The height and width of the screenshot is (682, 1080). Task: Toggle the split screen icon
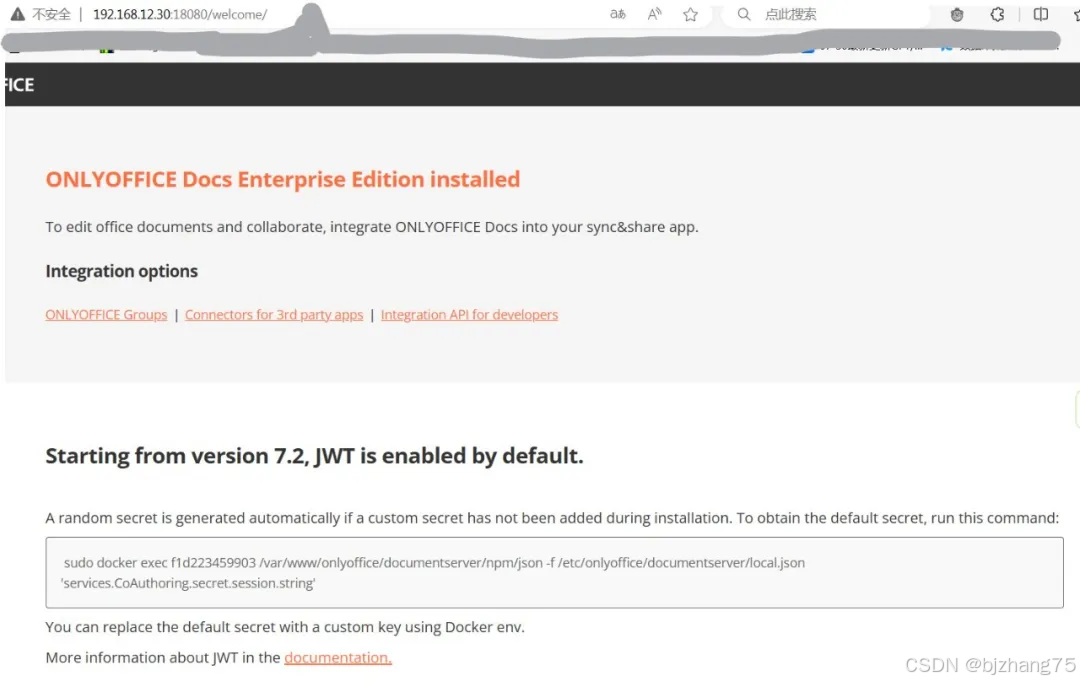pyautogui.click(x=1041, y=14)
